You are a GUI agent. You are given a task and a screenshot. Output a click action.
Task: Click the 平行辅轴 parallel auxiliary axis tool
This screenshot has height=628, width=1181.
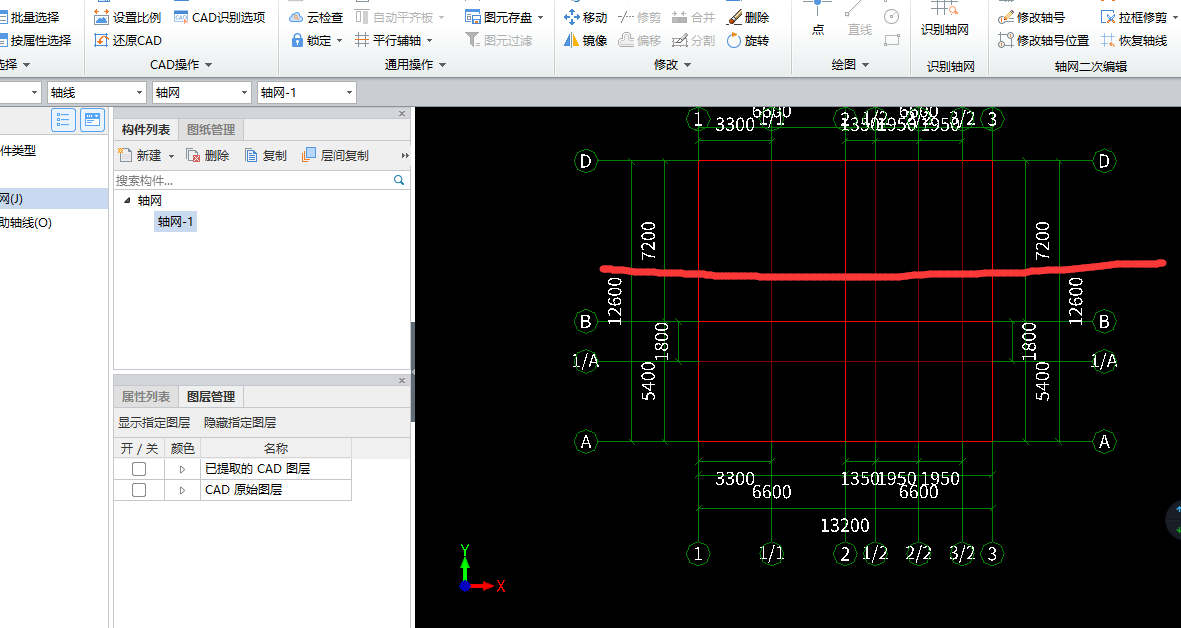click(x=387, y=41)
